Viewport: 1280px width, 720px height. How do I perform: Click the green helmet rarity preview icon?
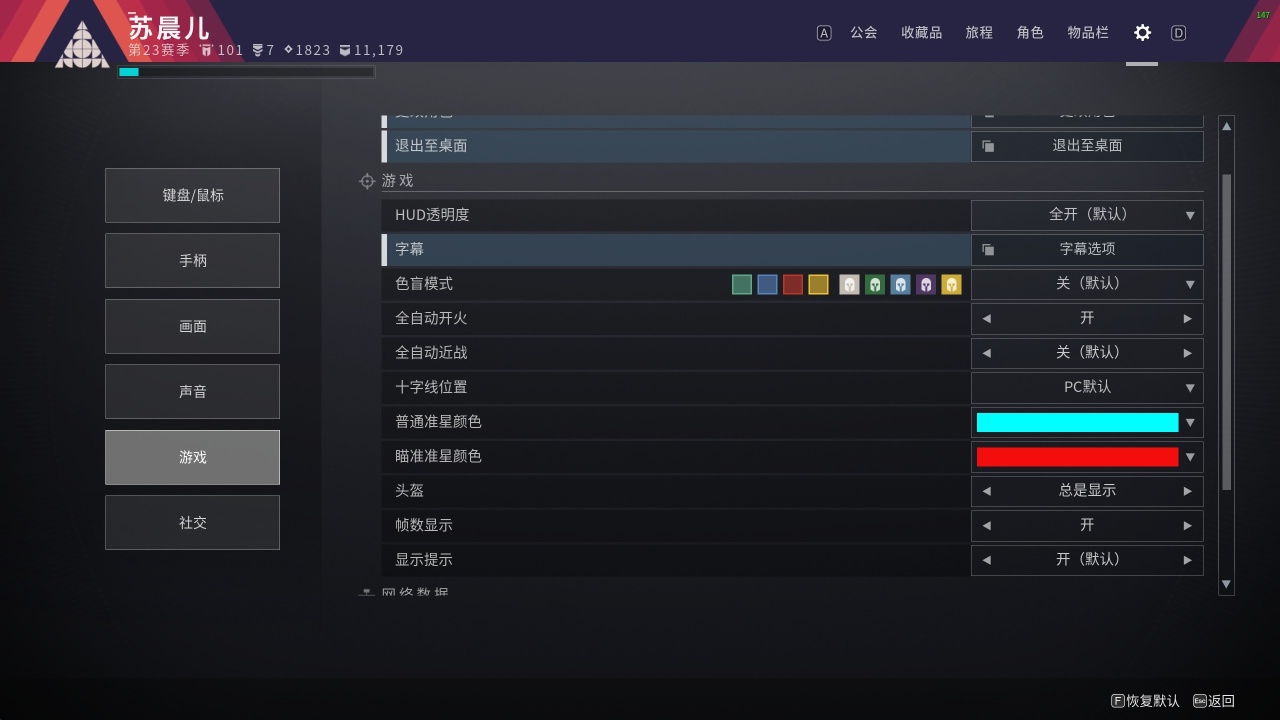point(875,284)
